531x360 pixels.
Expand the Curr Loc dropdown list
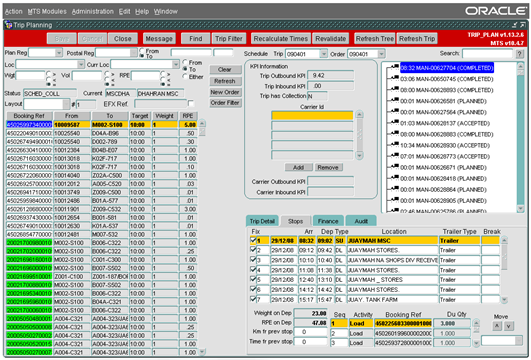(175, 64)
